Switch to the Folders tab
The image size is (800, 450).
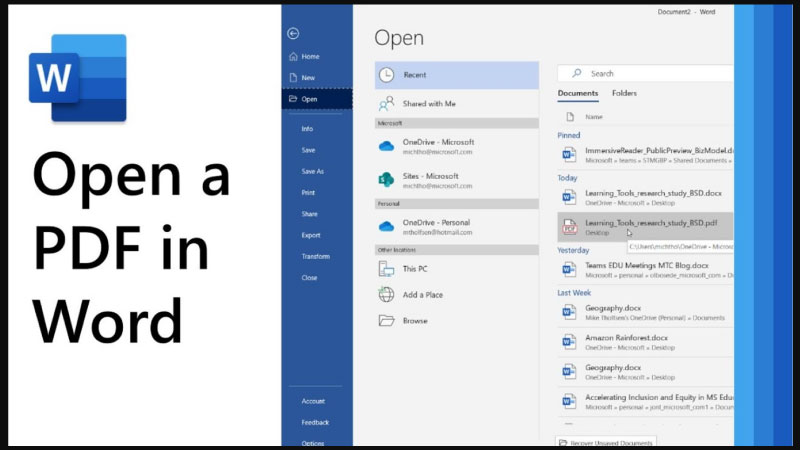tap(624, 94)
